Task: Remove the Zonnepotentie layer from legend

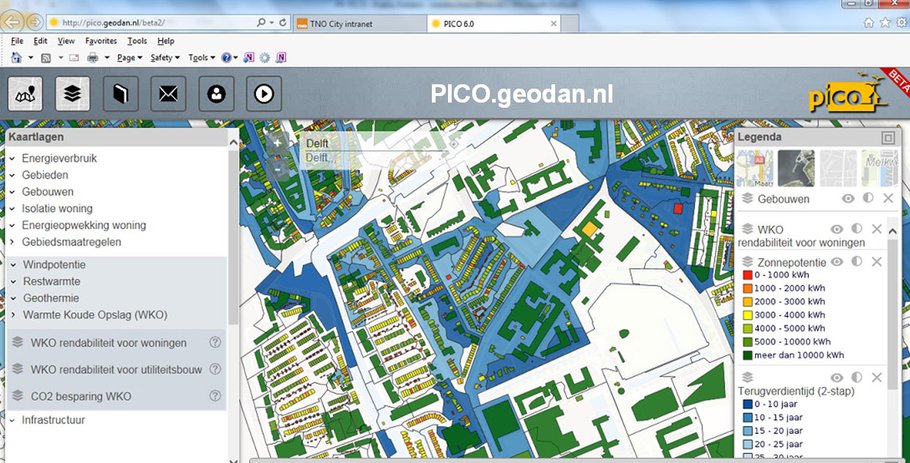Action: click(876, 262)
